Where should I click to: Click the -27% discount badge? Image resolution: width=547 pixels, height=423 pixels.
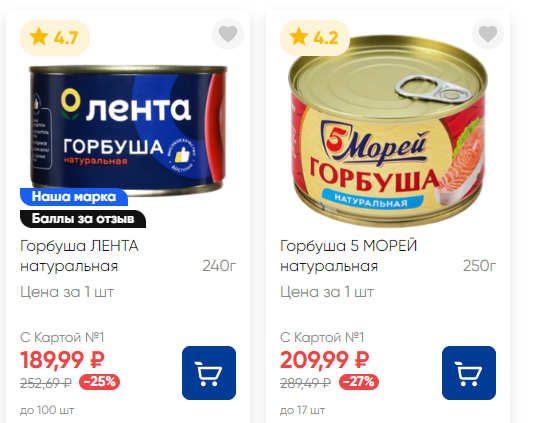[359, 382]
